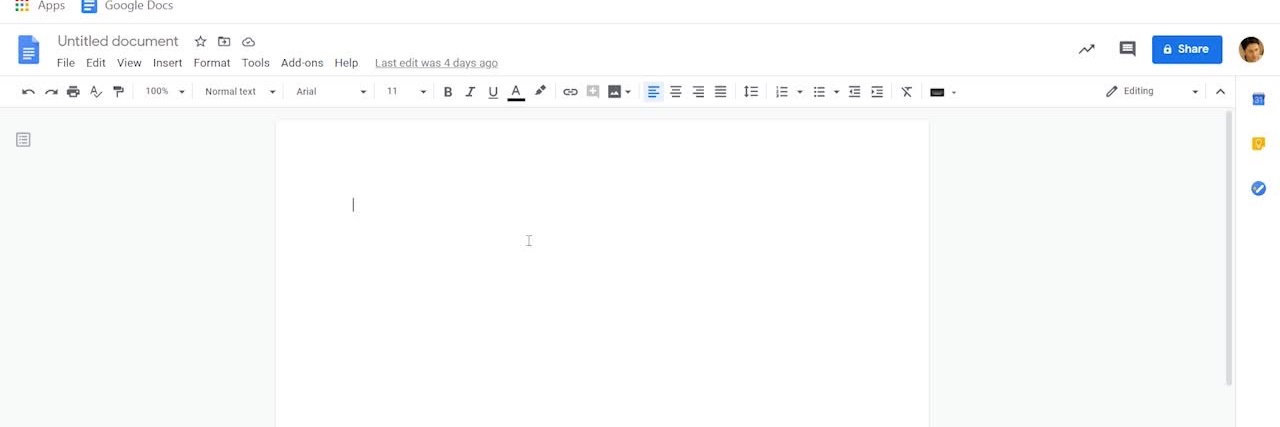Add a comment using toolbar plus icon
1280x427 pixels.
[x=593, y=92]
